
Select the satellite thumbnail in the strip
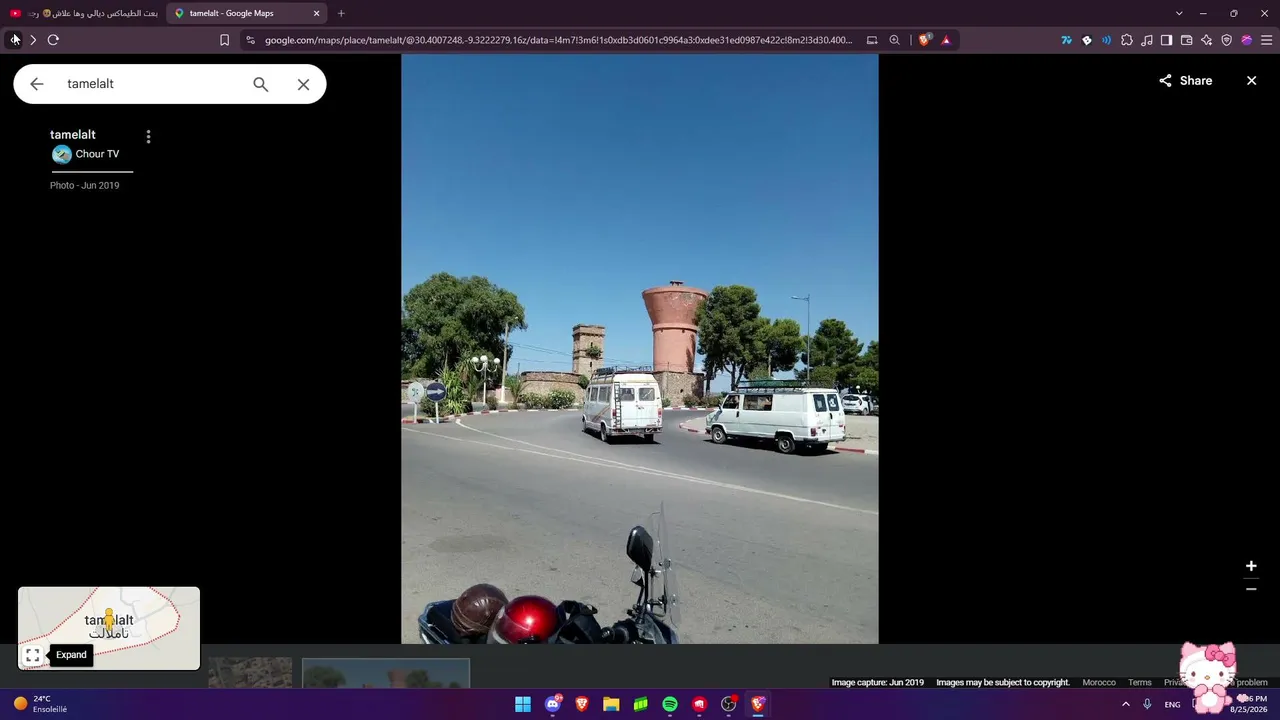tap(250, 673)
